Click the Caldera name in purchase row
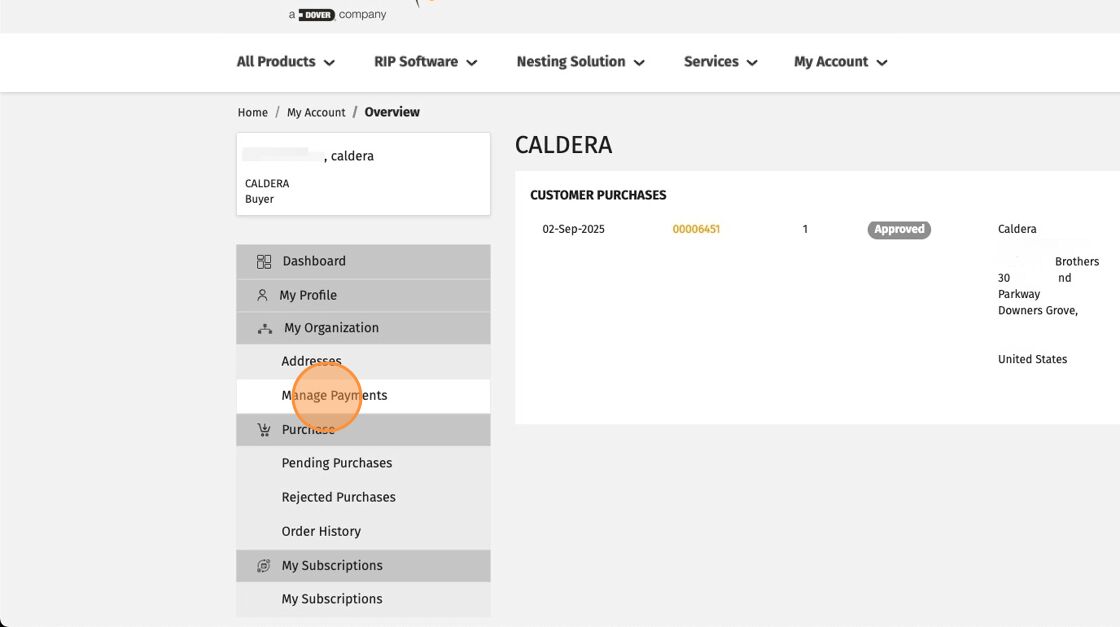The image size is (1120, 627). click(x=1017, y=229)
